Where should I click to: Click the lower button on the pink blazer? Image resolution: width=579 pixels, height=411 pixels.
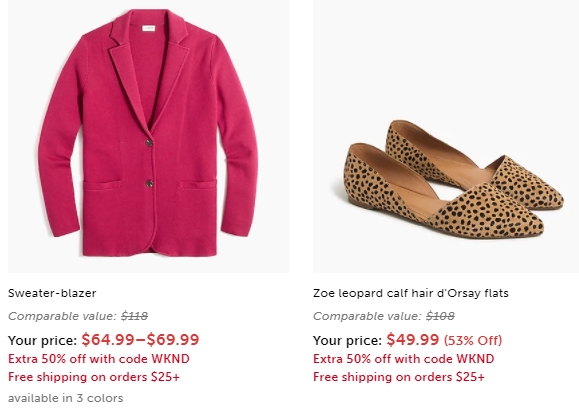149,184
